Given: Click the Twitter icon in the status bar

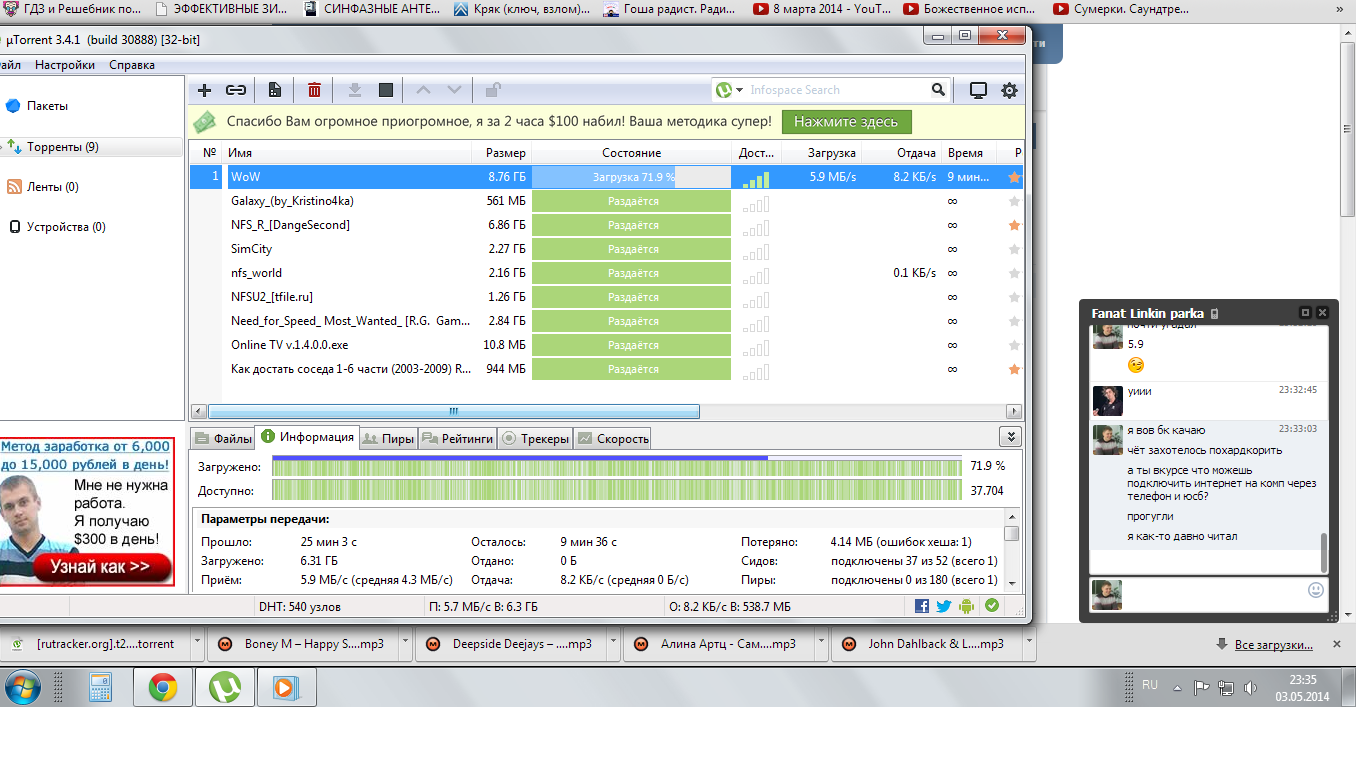Looking at the screenshot, I should tap(943, 606).
